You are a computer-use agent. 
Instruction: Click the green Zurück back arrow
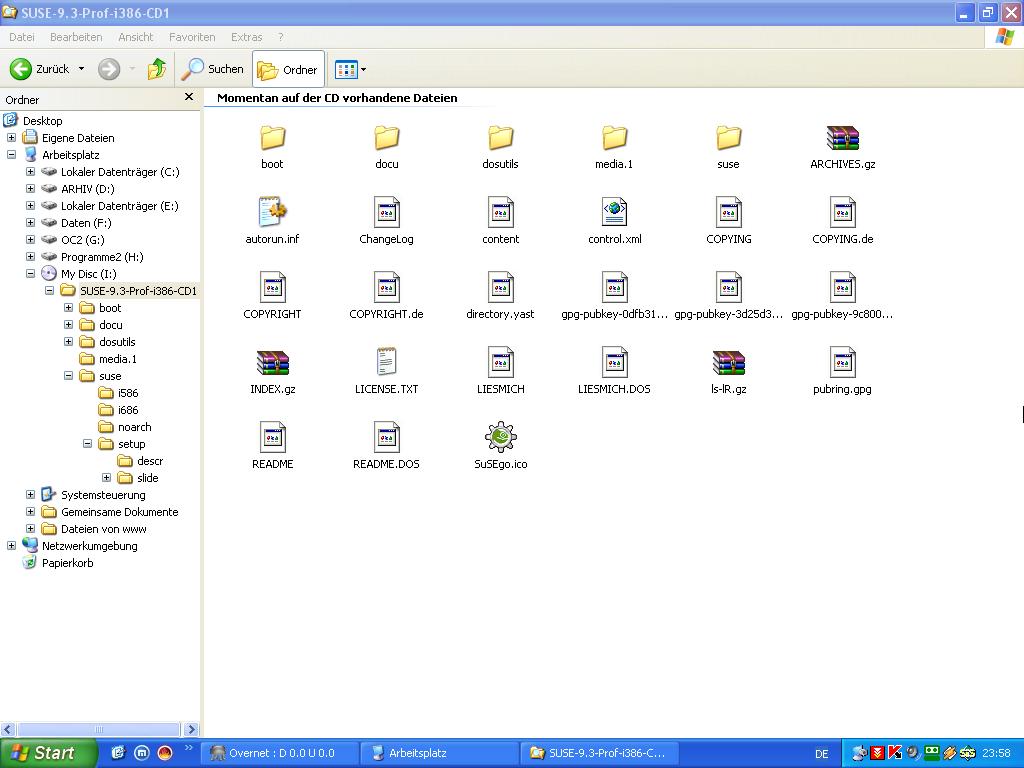pos(20,69)
